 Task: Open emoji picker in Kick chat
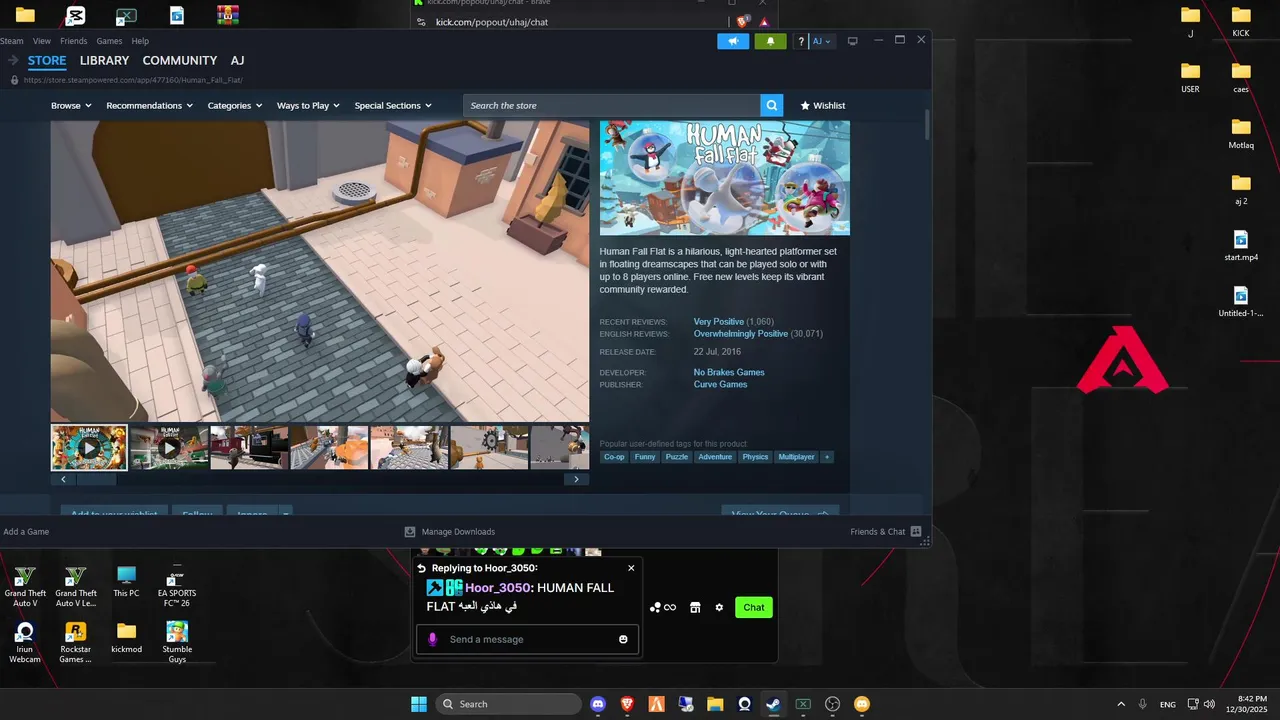623,639
